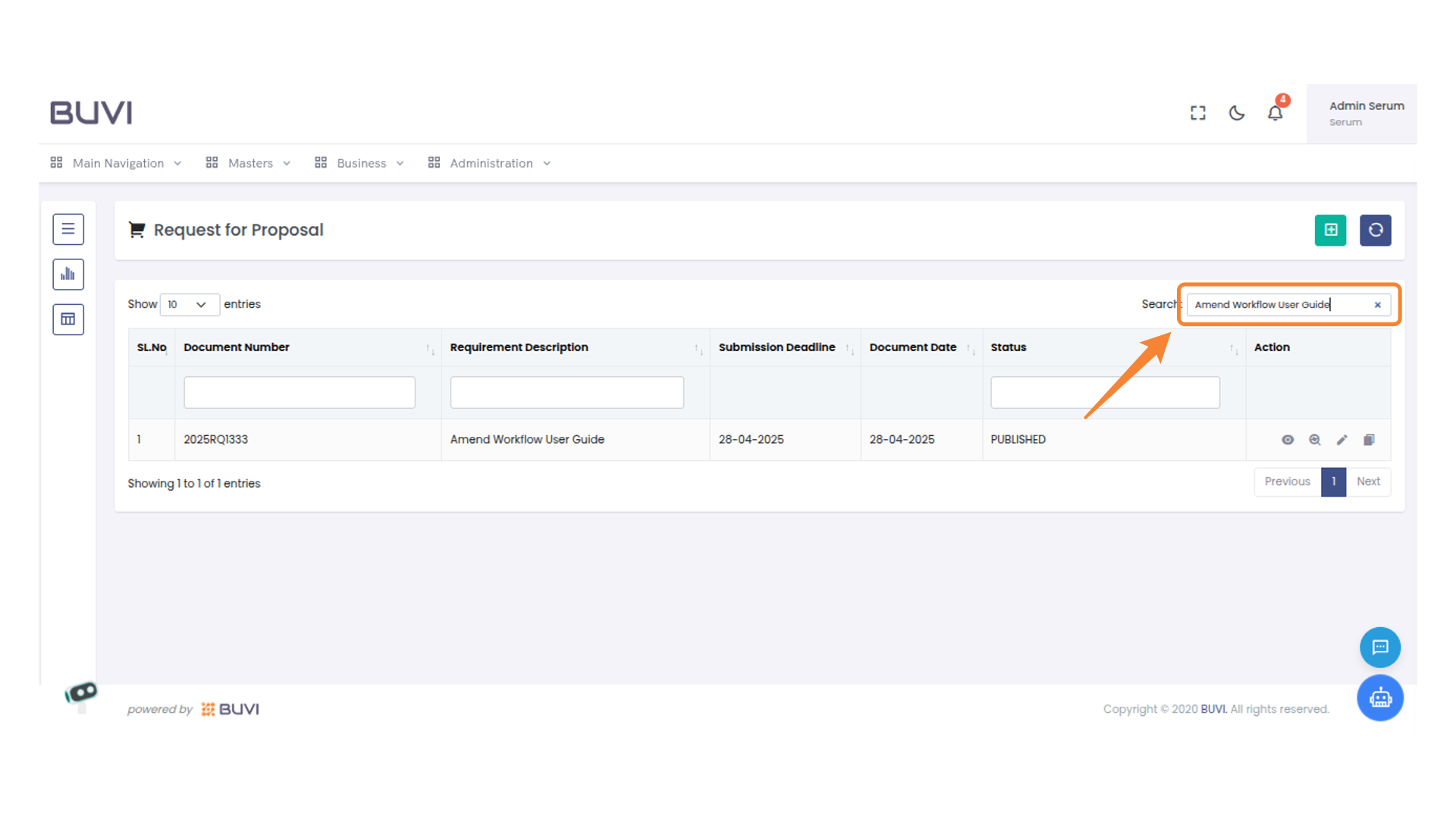Click the refresh icon on Request for Proposal
Screen dimensions: 1456x819
coord(1376,230)
